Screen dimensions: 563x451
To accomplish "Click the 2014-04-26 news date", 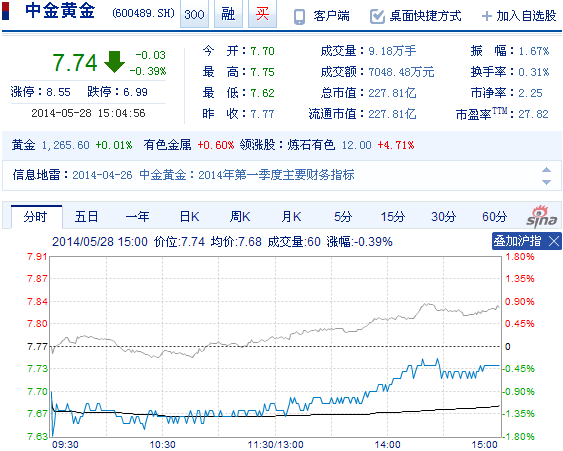I will (102, 175).
